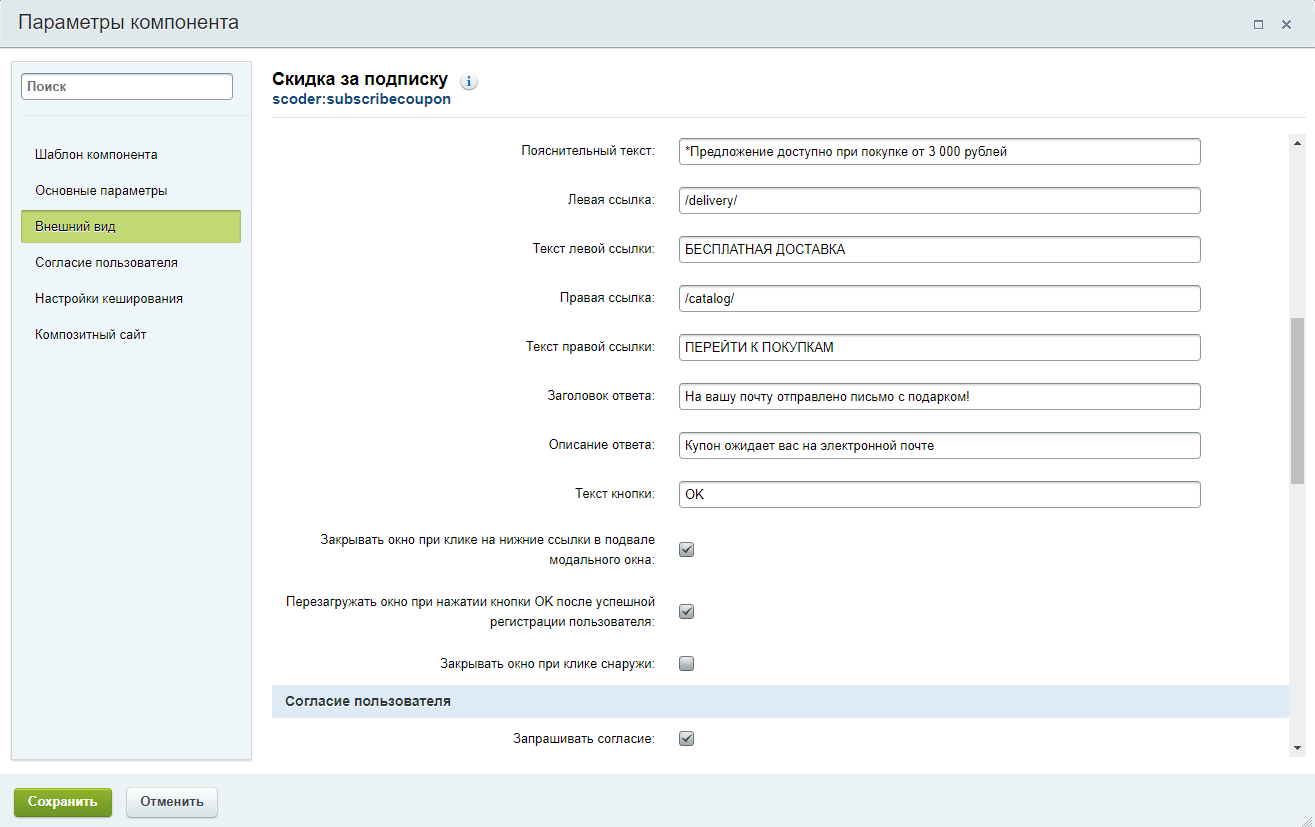This screenshot has width=1315, height=827.
Task: Toggle close window on footer links checkbox
Action: (x=687, y=549)
